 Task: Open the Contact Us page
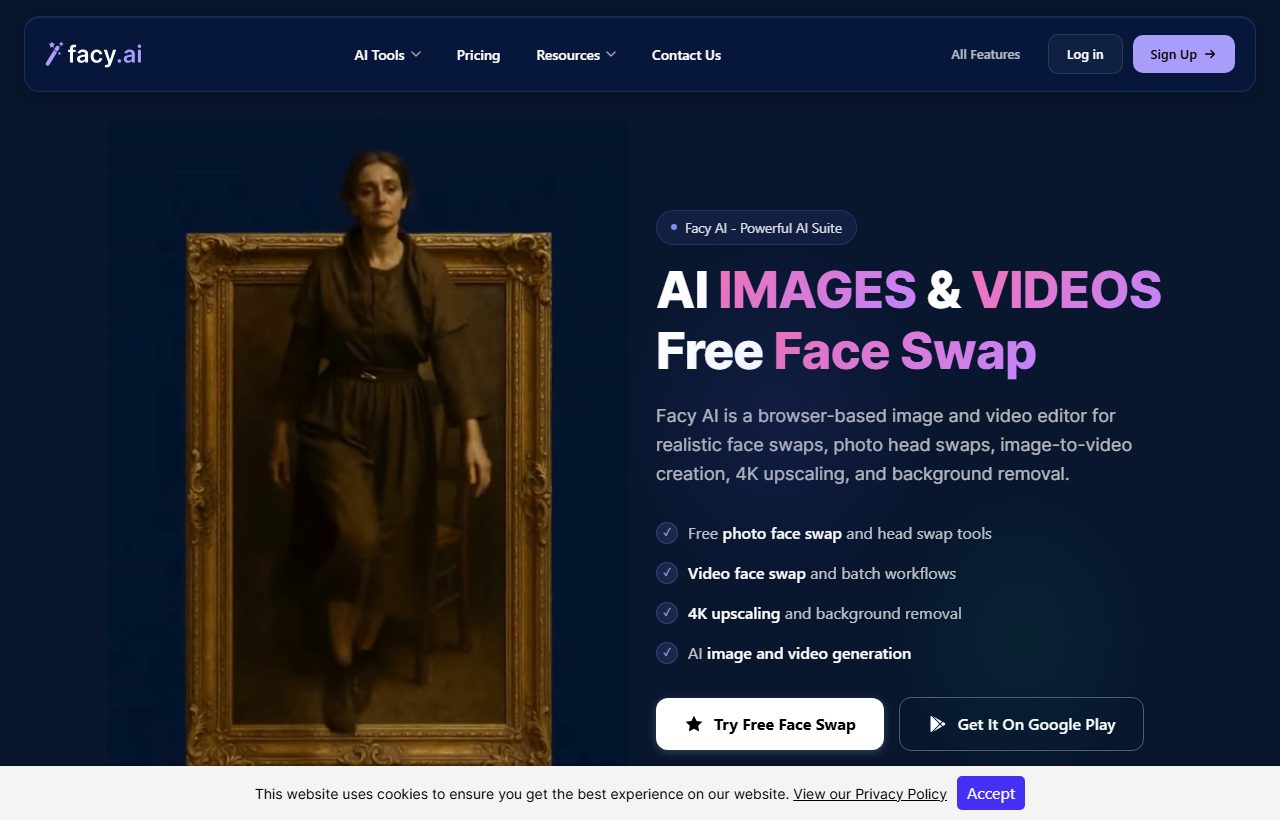point(686,55)
